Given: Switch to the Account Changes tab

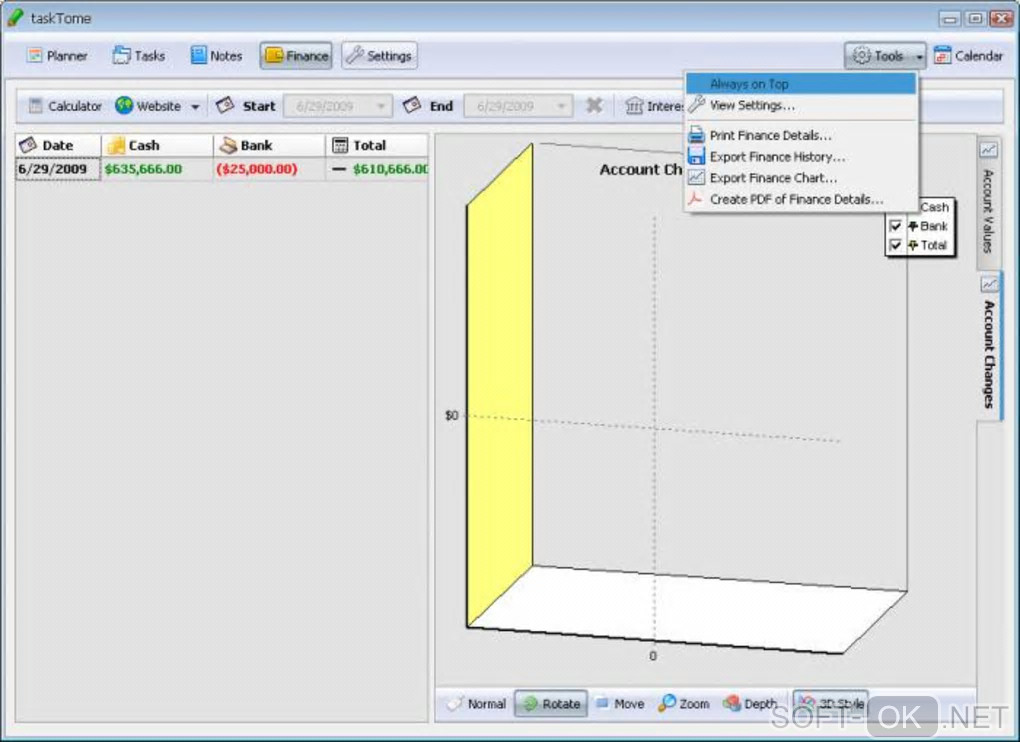Looking at the screenshot, I should click(989, 346).
